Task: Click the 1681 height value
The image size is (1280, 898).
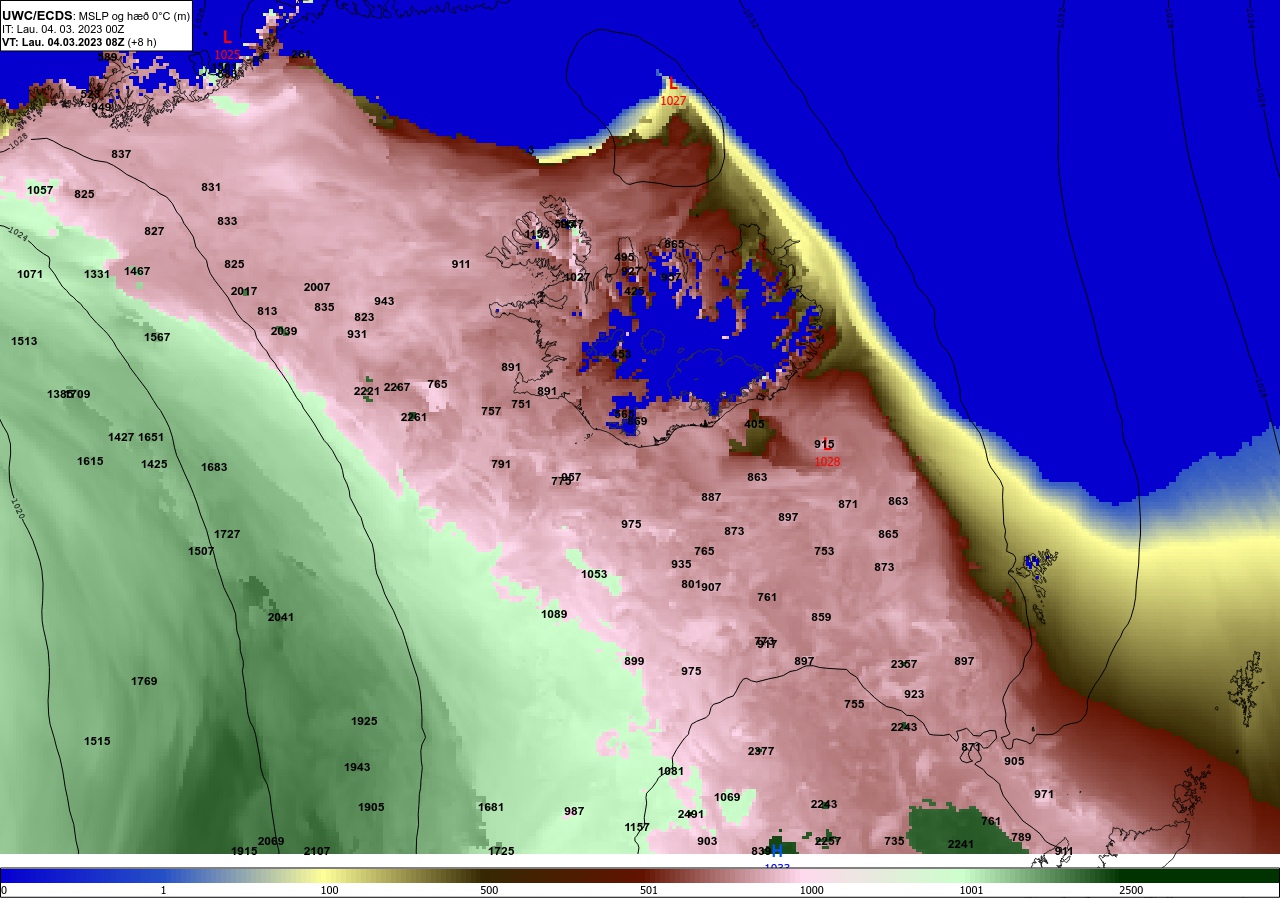Action: (491, 807)
